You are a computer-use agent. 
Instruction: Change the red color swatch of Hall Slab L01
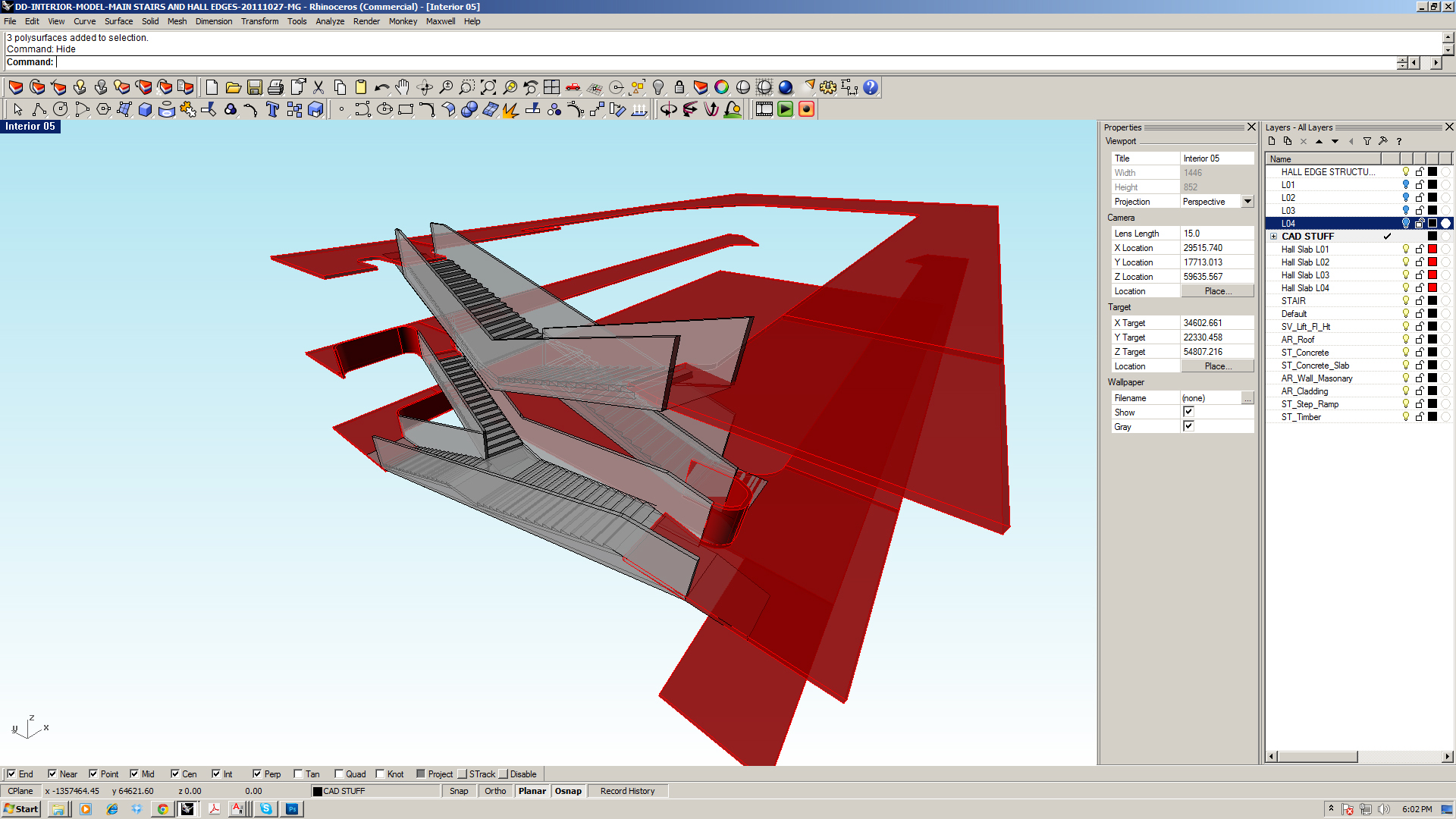click(x=1432, y=249)
